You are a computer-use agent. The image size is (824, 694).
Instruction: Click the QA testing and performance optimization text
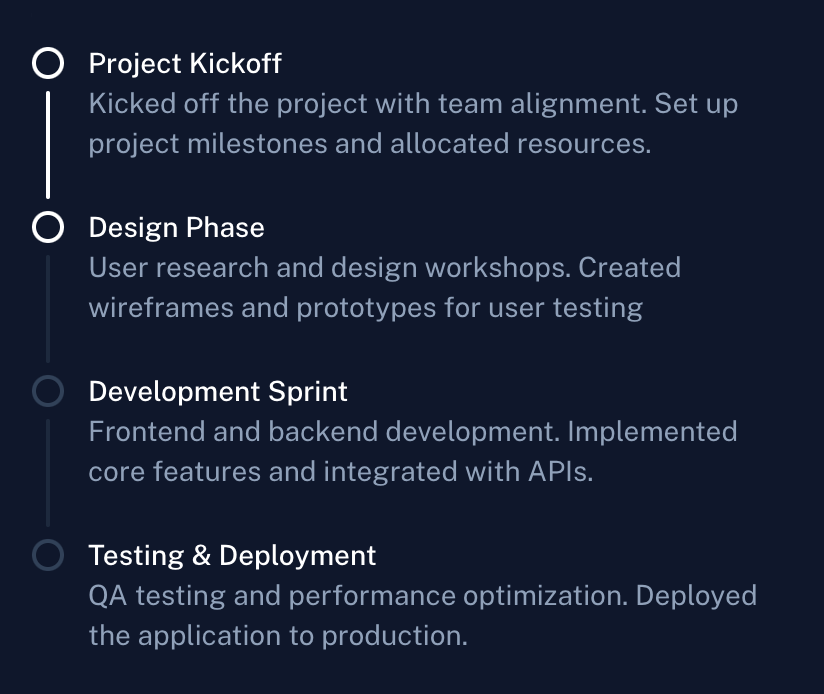pyautogui.click(x=358, y=596)
